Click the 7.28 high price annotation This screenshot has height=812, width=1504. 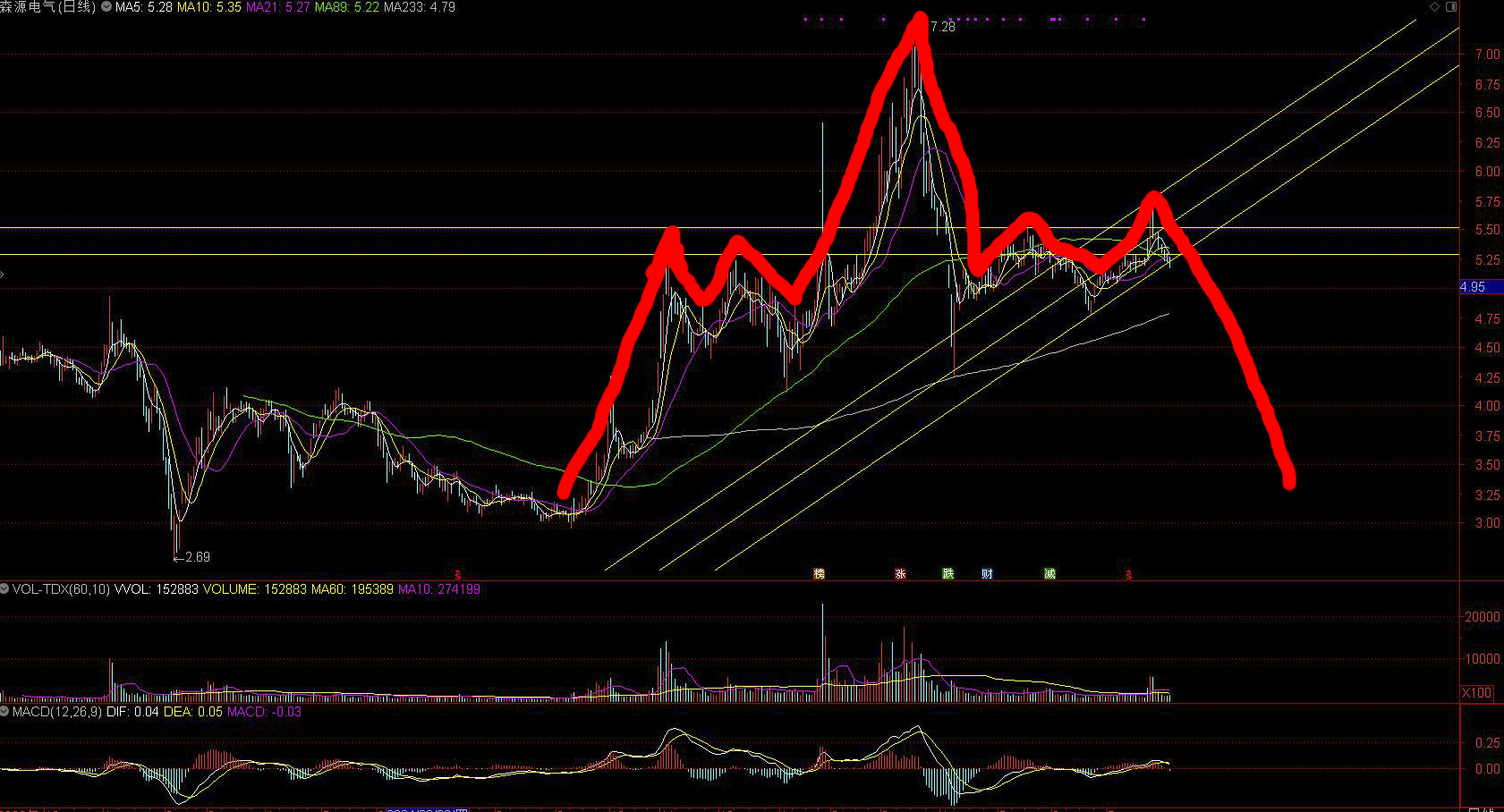click(943, 27)
